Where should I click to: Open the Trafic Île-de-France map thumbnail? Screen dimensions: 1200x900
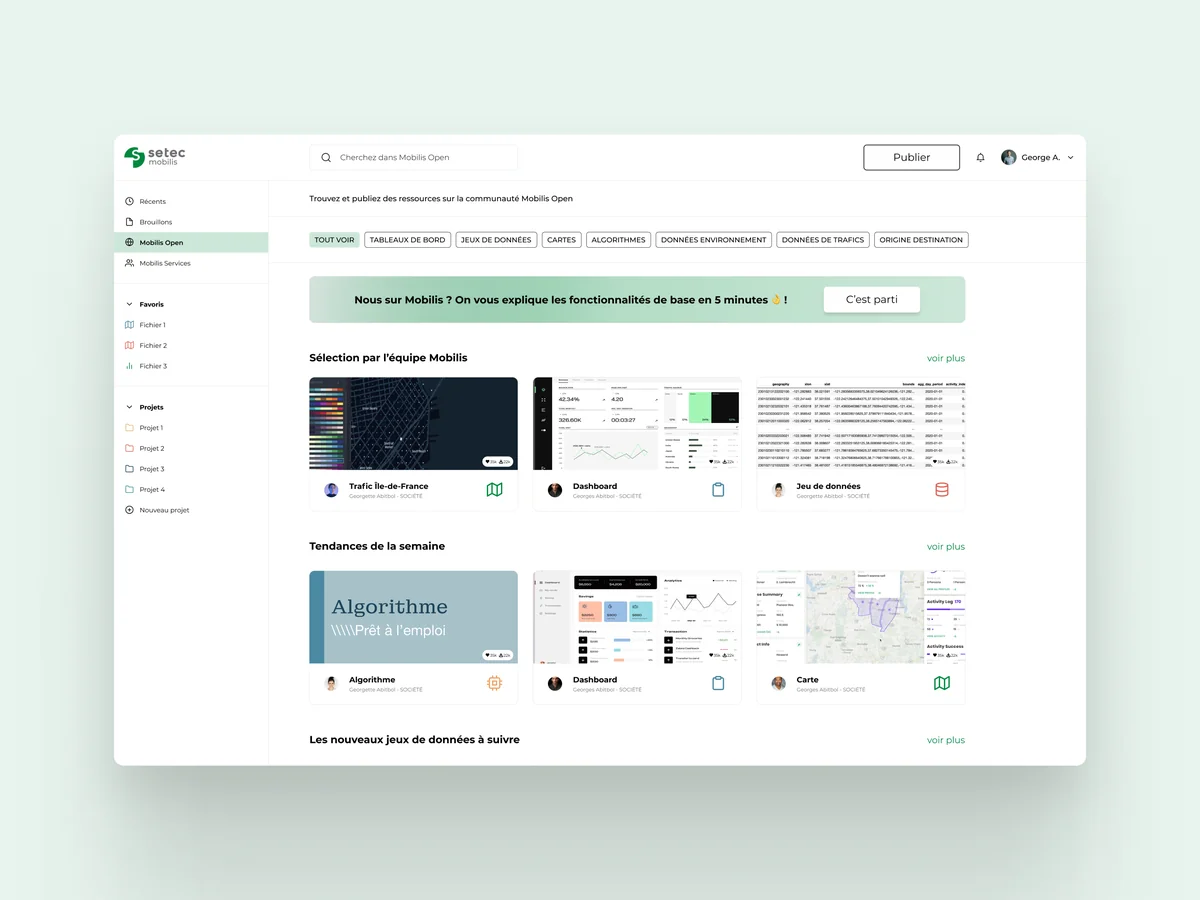pyautogui.click(x=414, y=424)
